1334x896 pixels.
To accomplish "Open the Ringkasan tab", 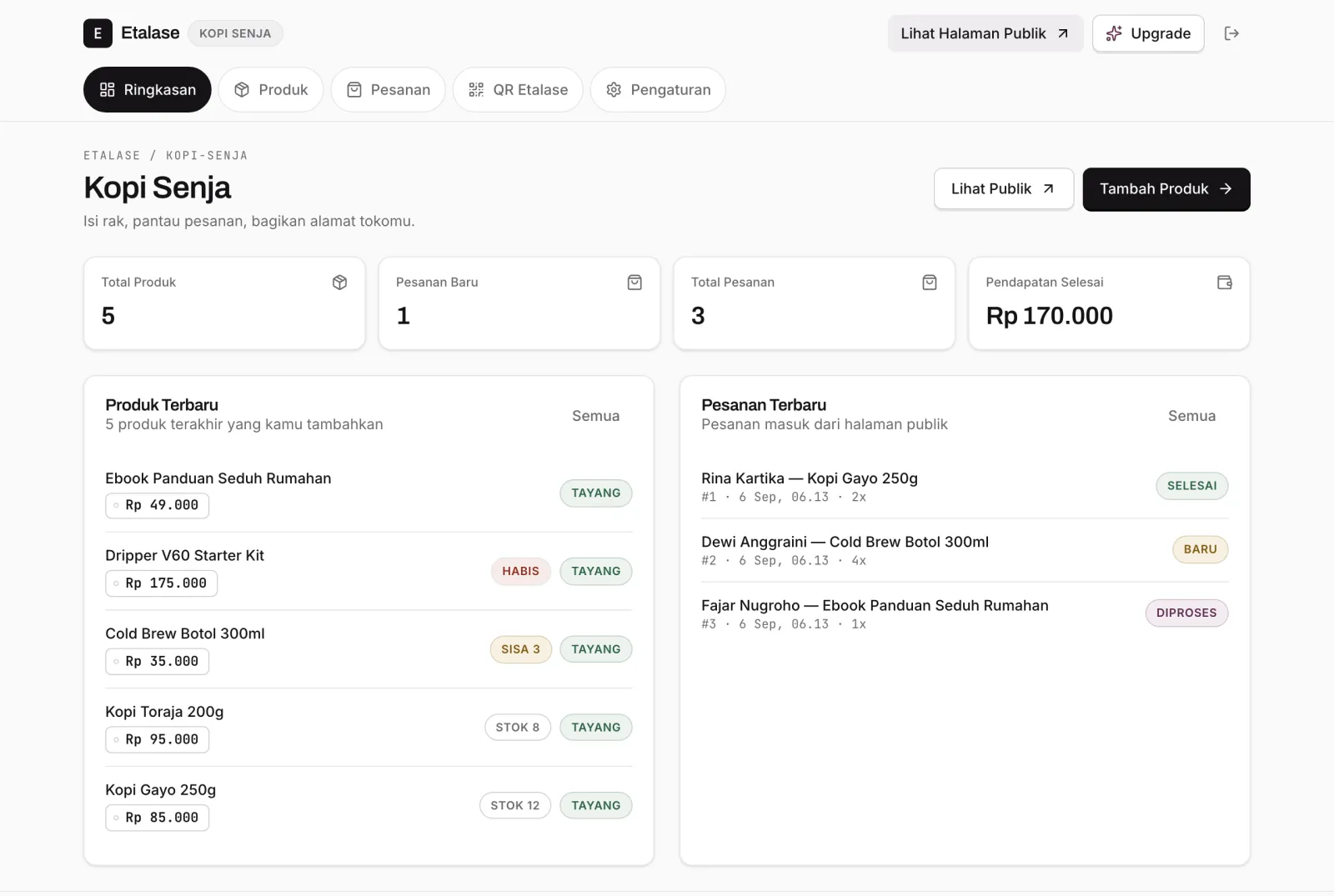I will [x=148, y=90].
